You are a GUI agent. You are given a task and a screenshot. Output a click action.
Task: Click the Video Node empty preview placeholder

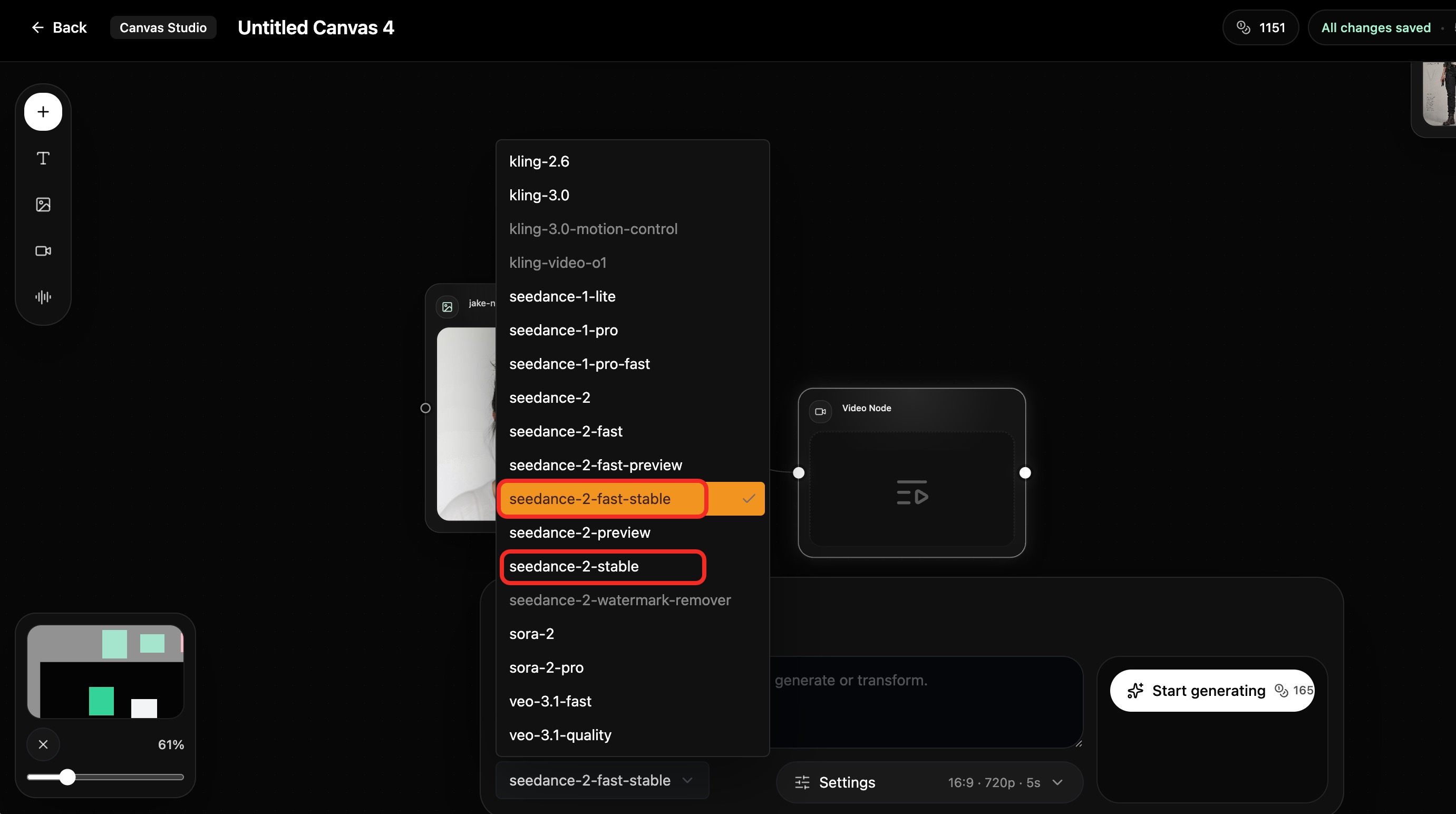911,490
